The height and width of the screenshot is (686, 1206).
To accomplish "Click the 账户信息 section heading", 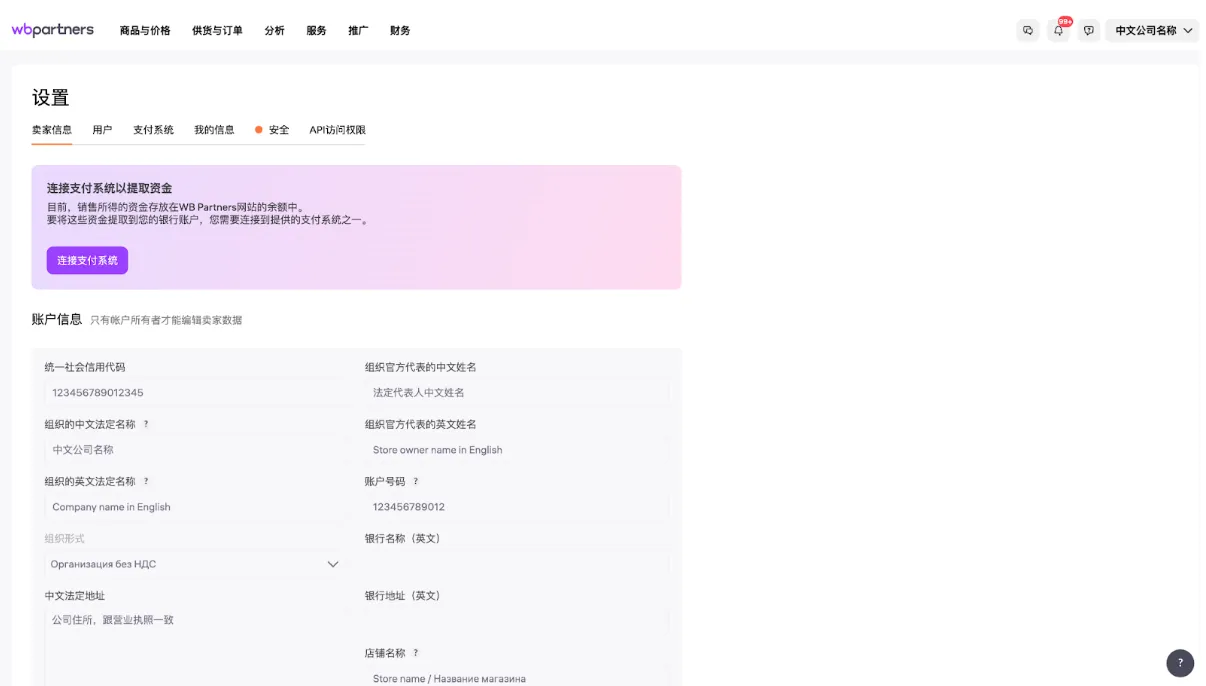I will pos(57,319).
